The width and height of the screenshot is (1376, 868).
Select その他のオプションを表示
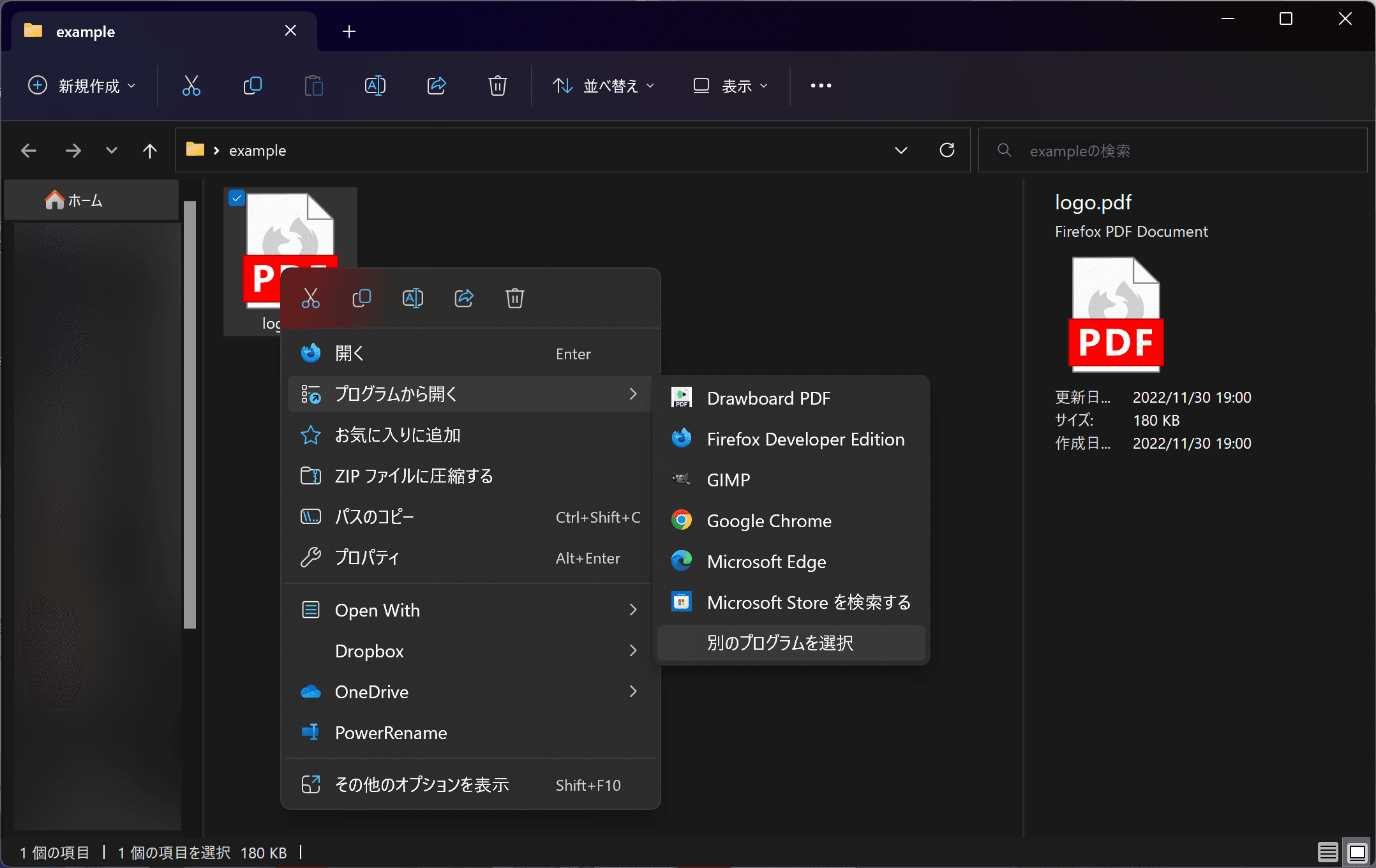[470, 785]
